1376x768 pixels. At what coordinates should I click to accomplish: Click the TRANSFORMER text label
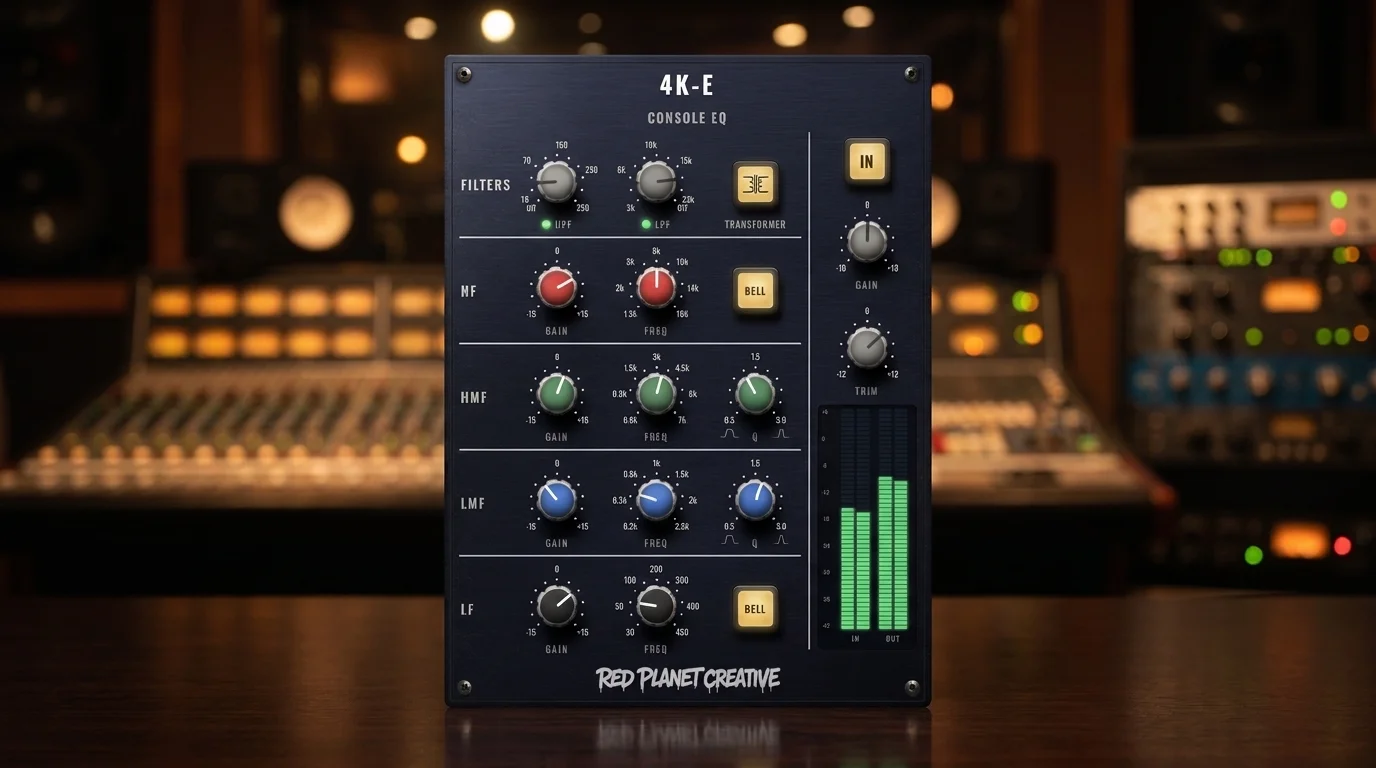tap(755, 225)
